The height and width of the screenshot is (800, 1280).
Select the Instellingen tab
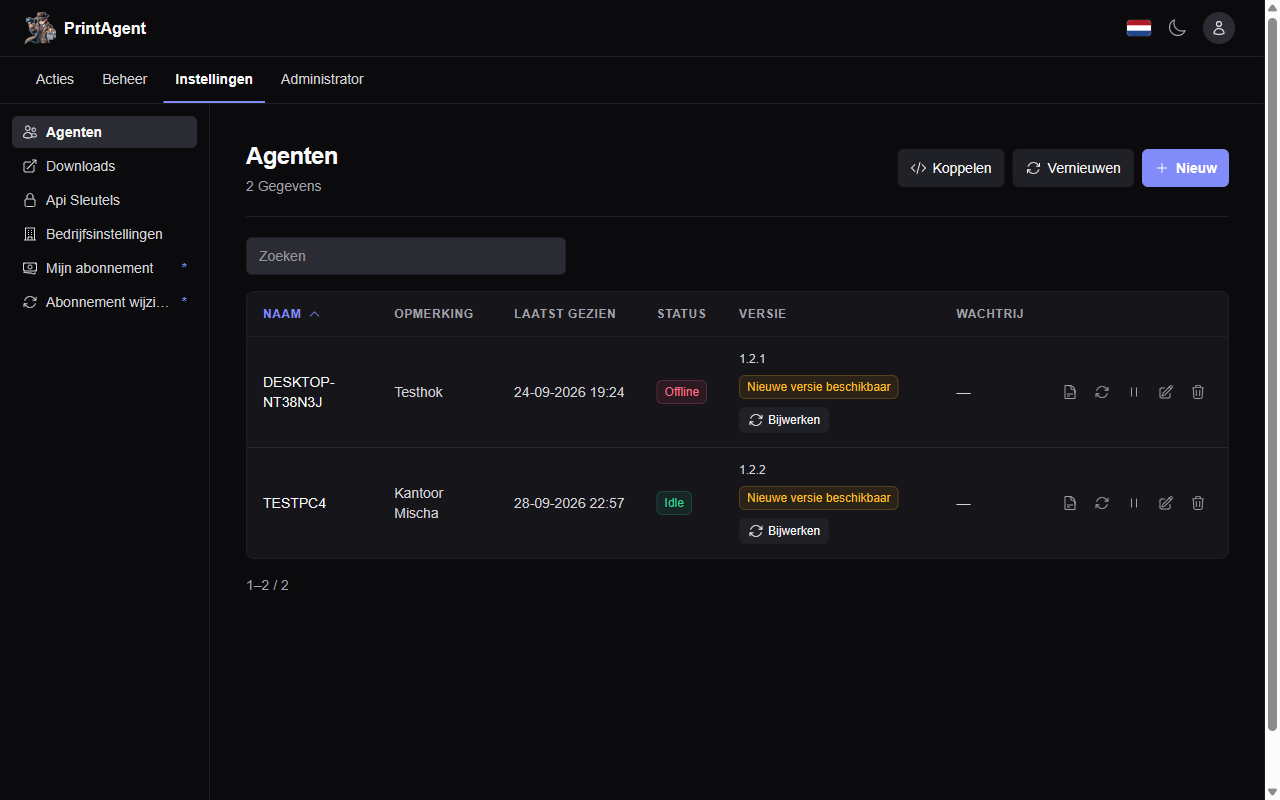pyautogui.click(x=214, y=79)
